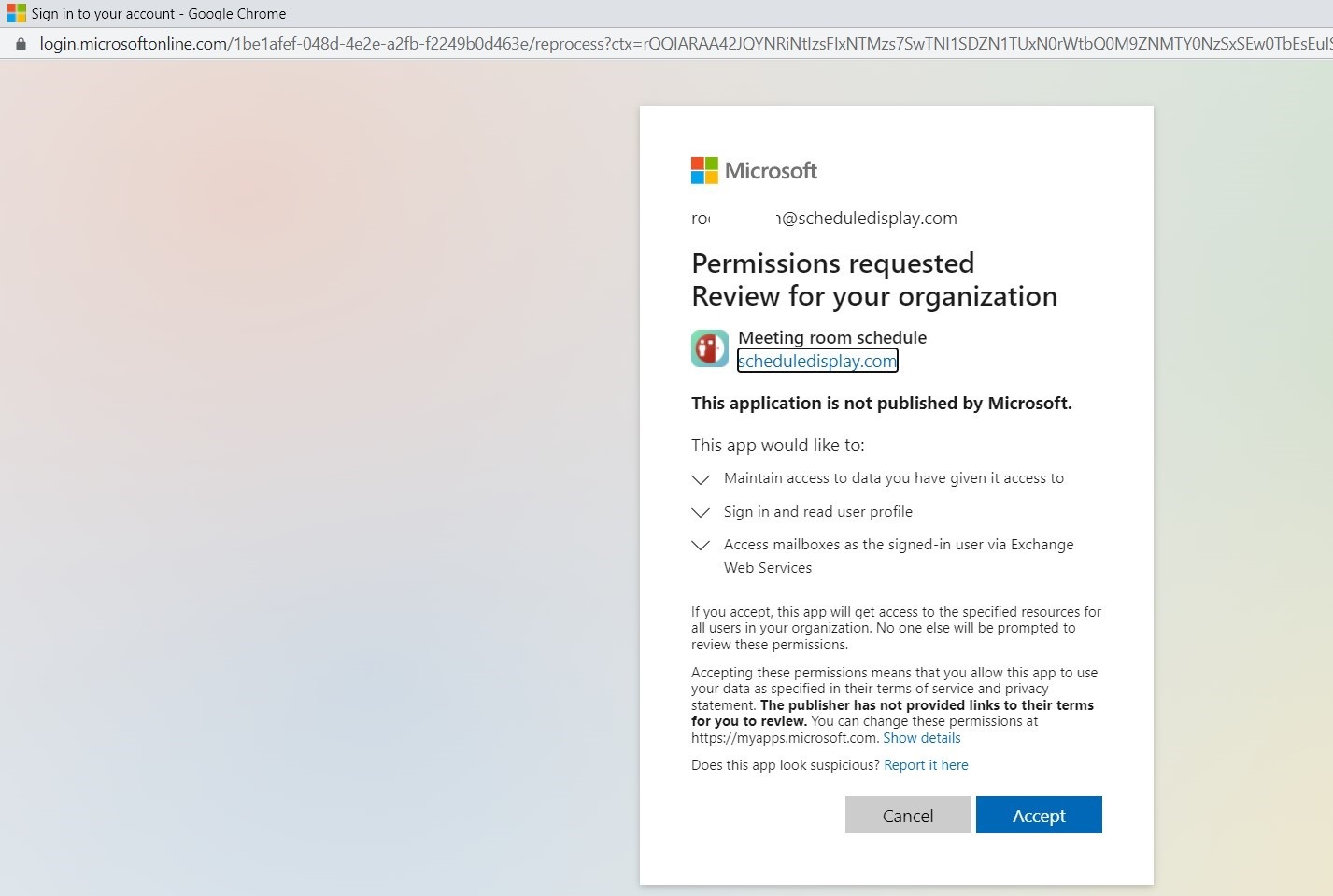Click the Microsoft logo in the dialog
This screenshot has width=1333, height=896.
tap(754, 170)
